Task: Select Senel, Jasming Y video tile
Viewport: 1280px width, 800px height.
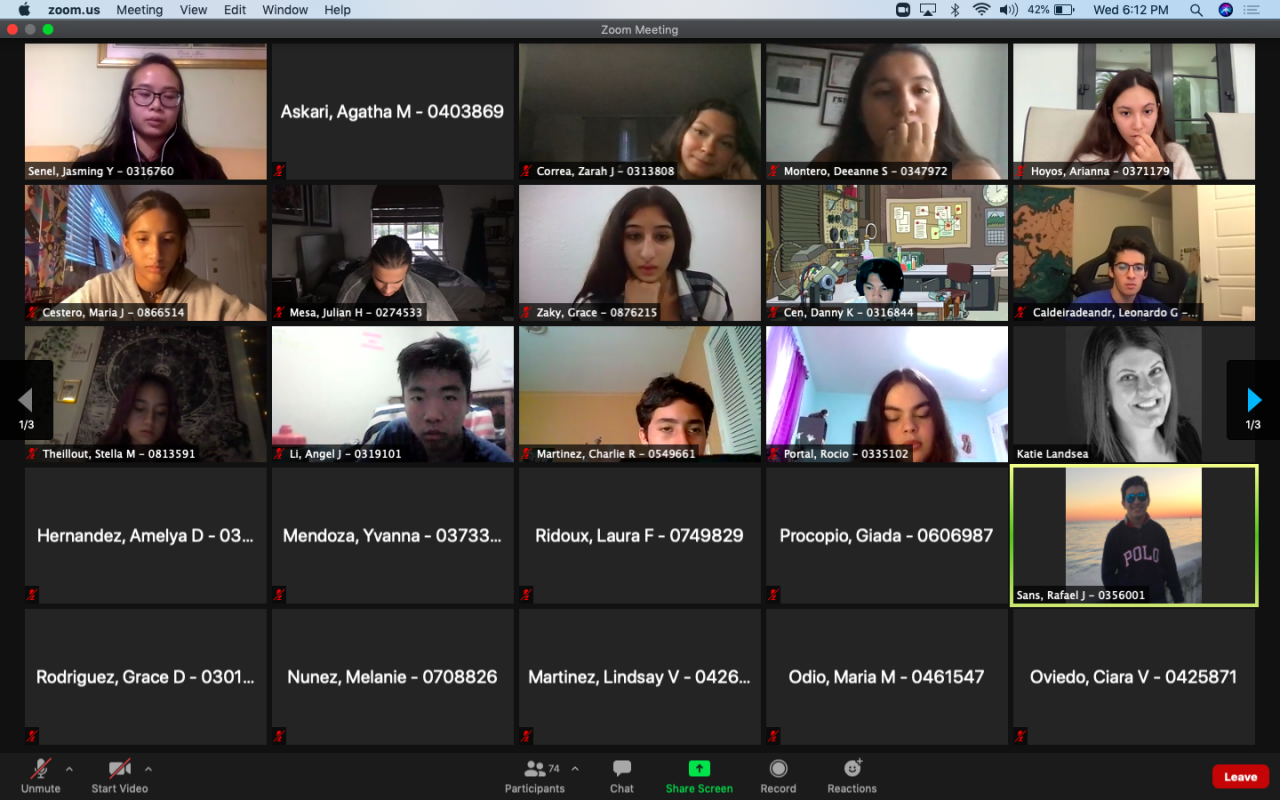Action: click(146, 111)
